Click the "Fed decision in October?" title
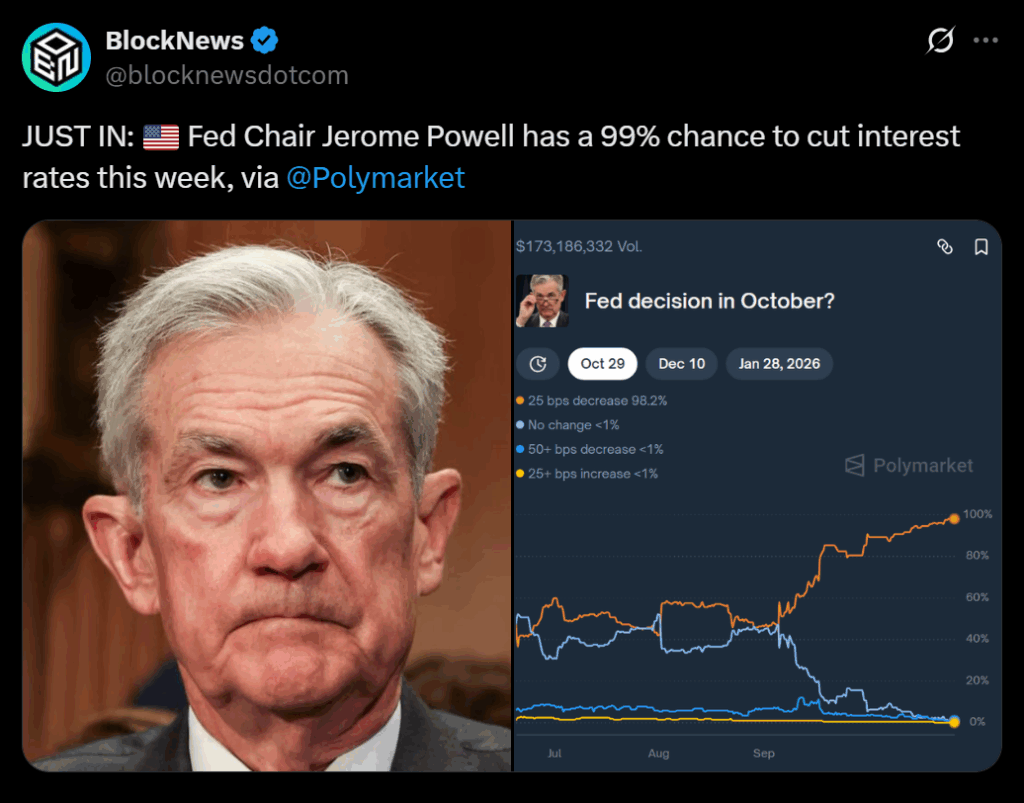The width and height of the screenshot is (1024, 803). click(709, 301)
